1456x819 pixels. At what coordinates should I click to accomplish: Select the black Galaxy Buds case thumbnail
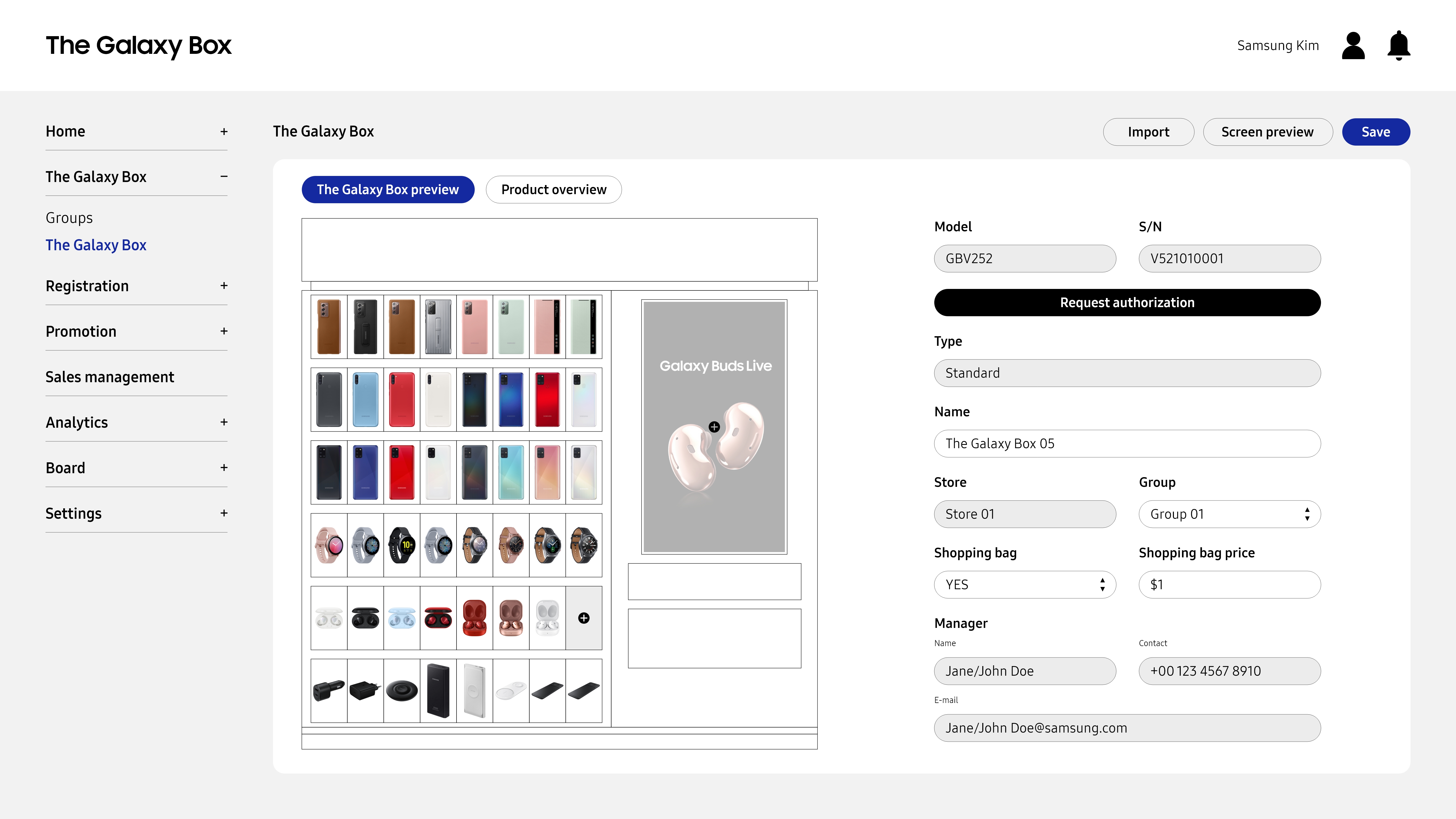[366, 618]
